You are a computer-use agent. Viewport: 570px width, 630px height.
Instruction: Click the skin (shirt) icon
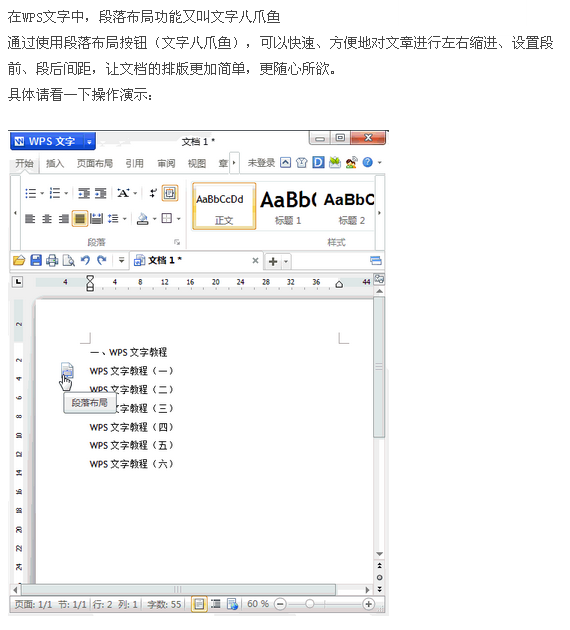[x=302, y=163]
